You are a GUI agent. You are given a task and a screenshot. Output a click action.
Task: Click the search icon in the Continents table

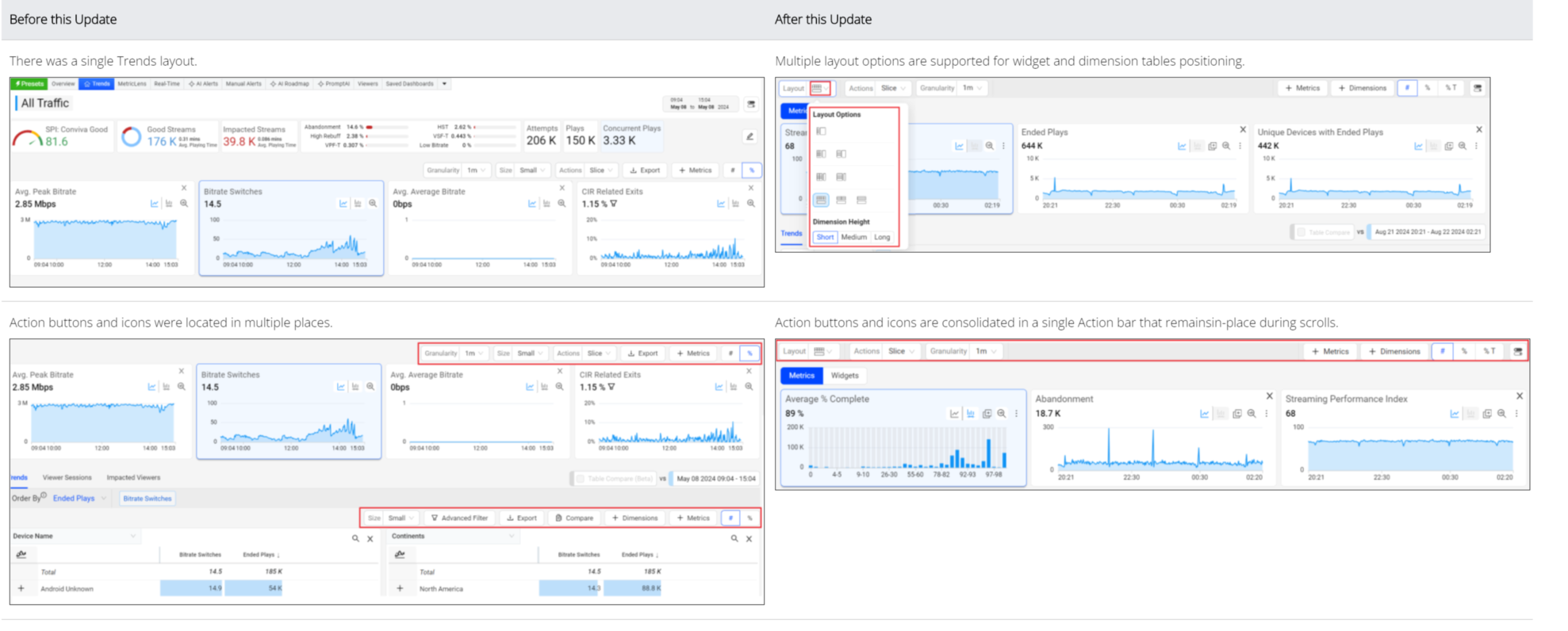click(x=734, y=538)
